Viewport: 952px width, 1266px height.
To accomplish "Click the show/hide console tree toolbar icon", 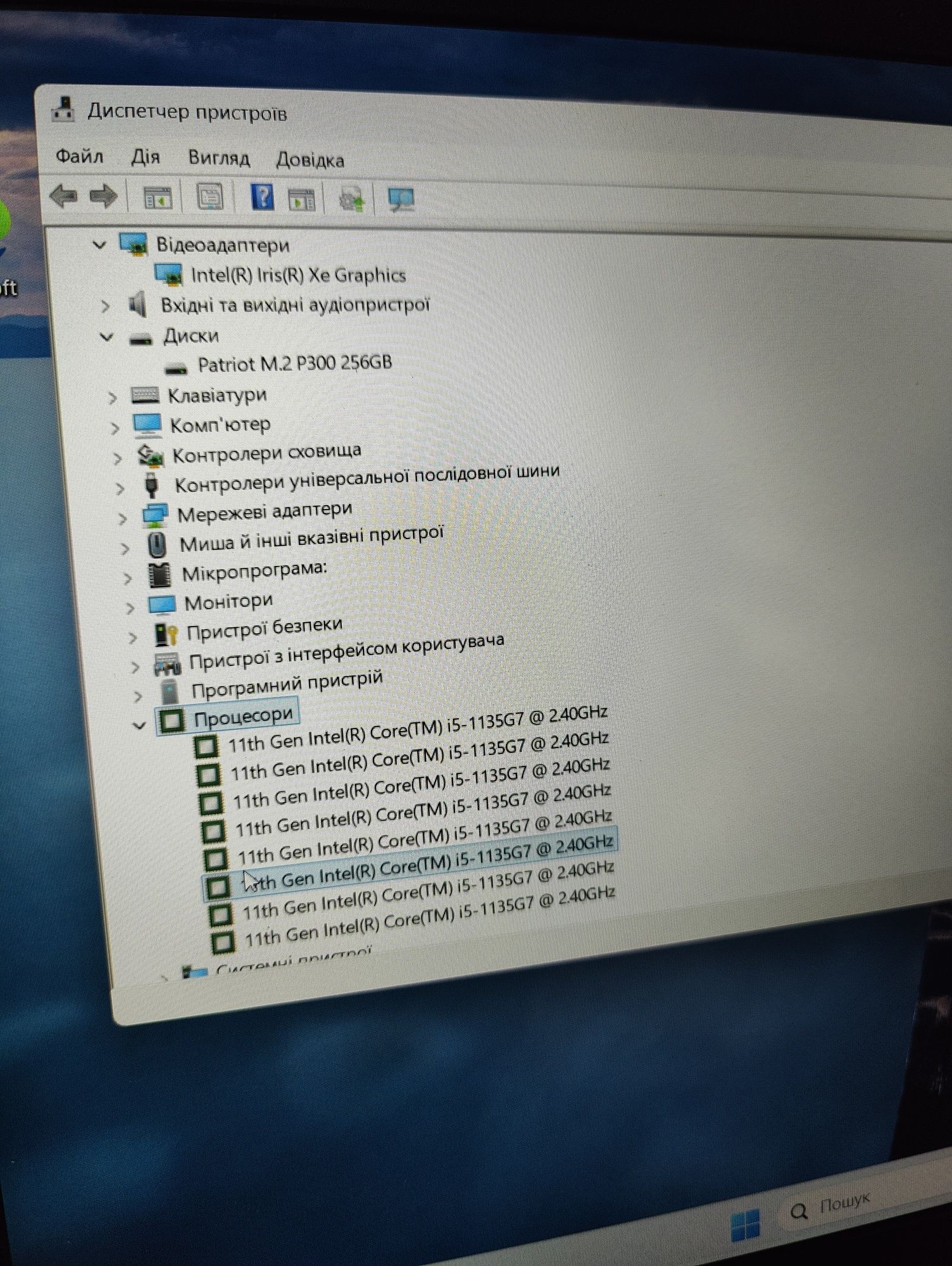I will (158, 198).
